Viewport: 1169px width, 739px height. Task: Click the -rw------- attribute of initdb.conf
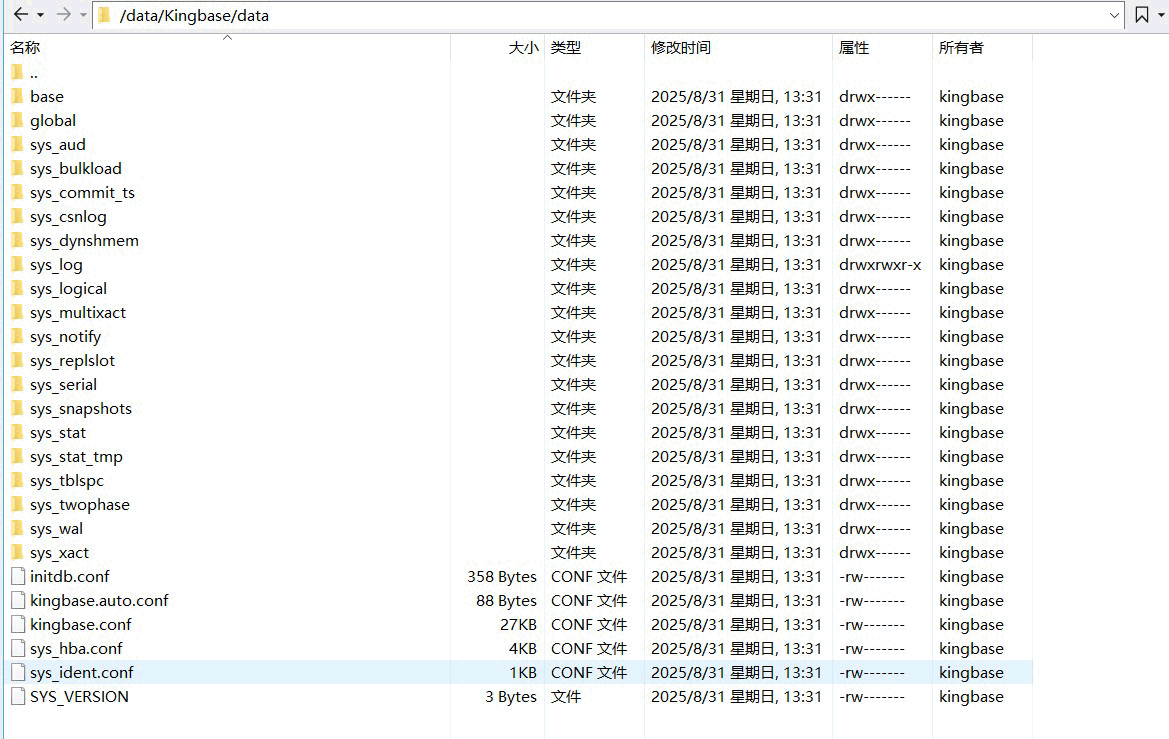pyautogui.click(x=872, y=576)
